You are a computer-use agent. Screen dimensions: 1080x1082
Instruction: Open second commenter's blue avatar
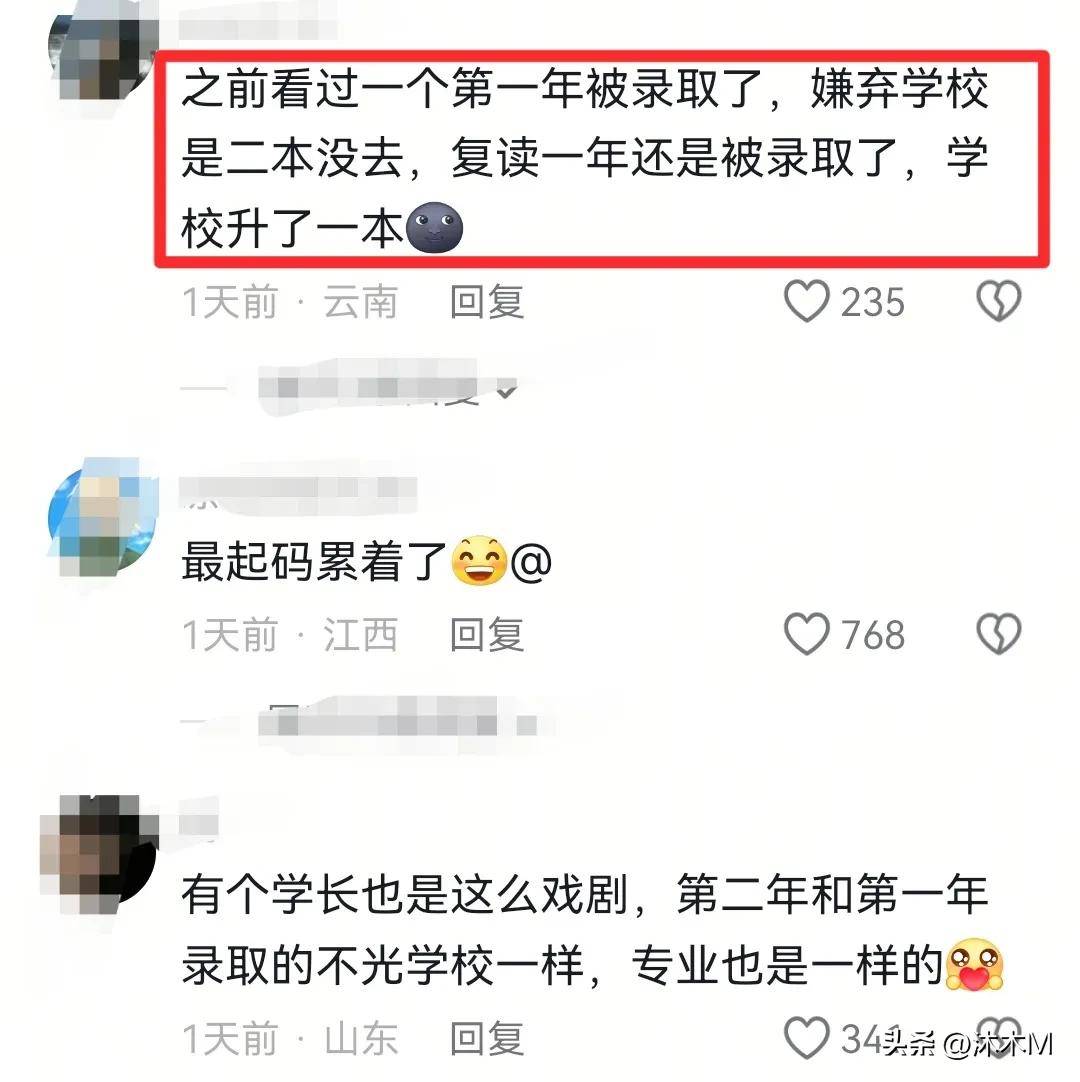tap(101, 516)
